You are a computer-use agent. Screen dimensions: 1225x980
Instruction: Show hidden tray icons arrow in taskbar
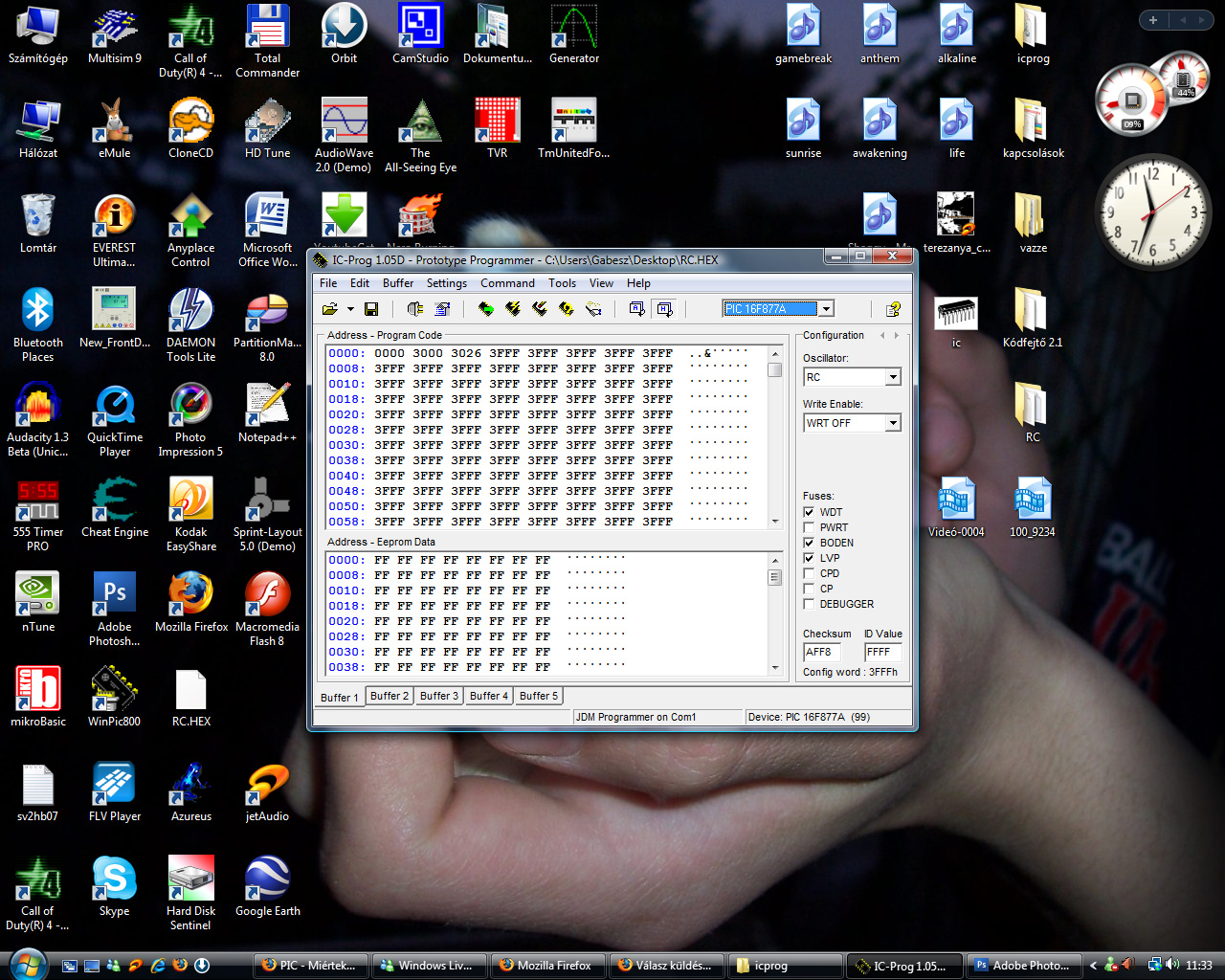[x=1094, y=966]
